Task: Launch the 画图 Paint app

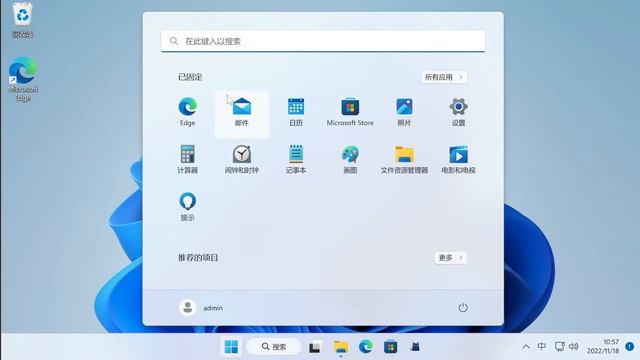Action: click(x=350, y=160)
